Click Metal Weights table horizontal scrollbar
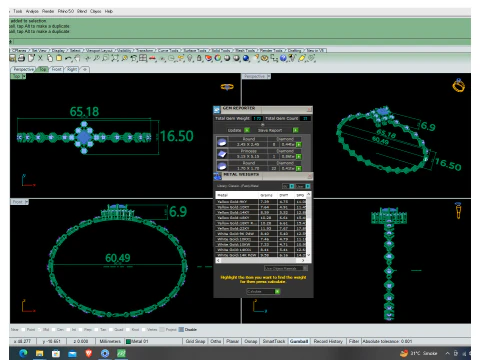Image resolution: width=480 pixels, height=360 pixels. (261, 260)
